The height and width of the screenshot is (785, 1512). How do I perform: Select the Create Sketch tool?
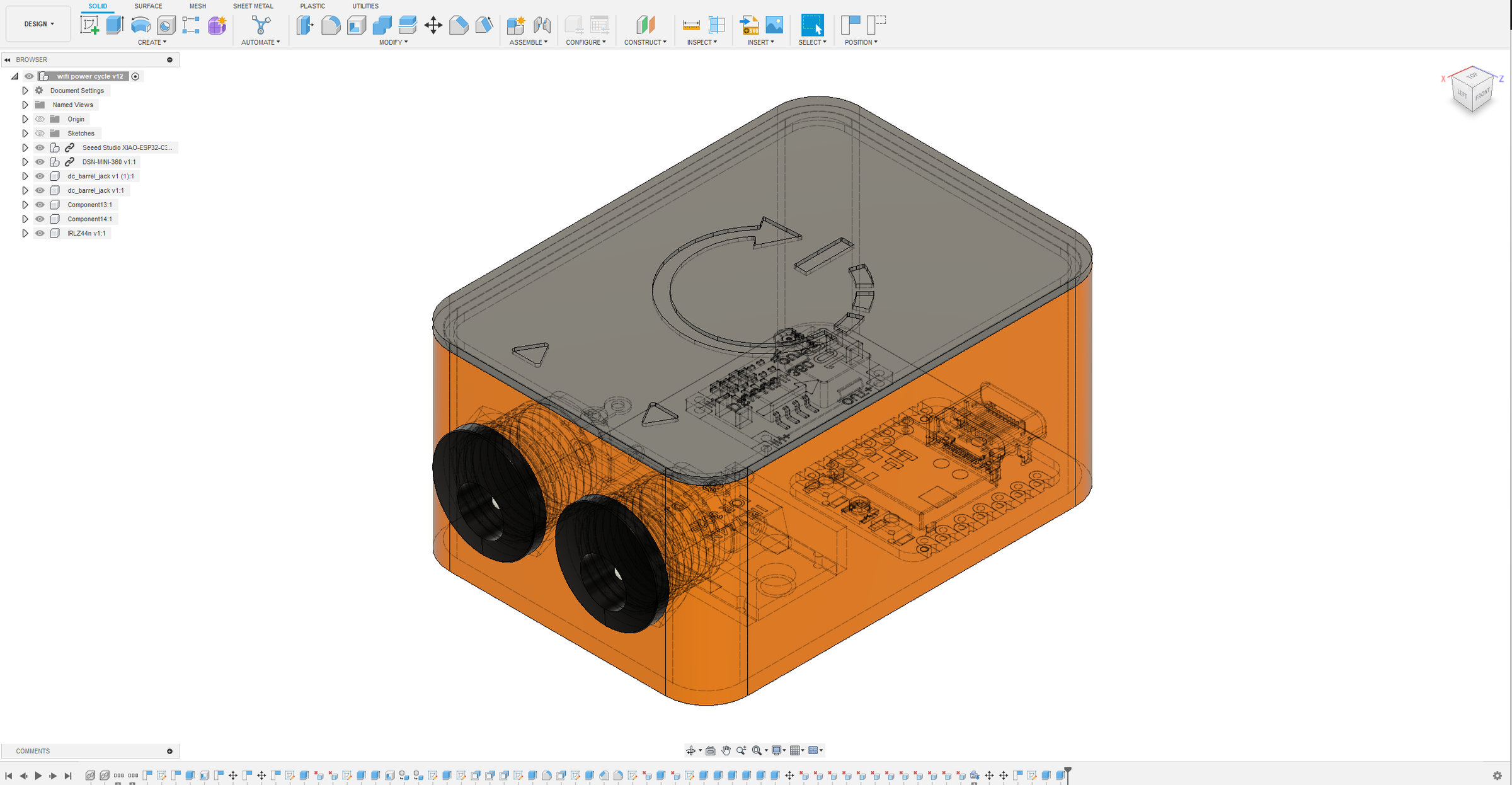pyautogui.click(x=89, y=25)
